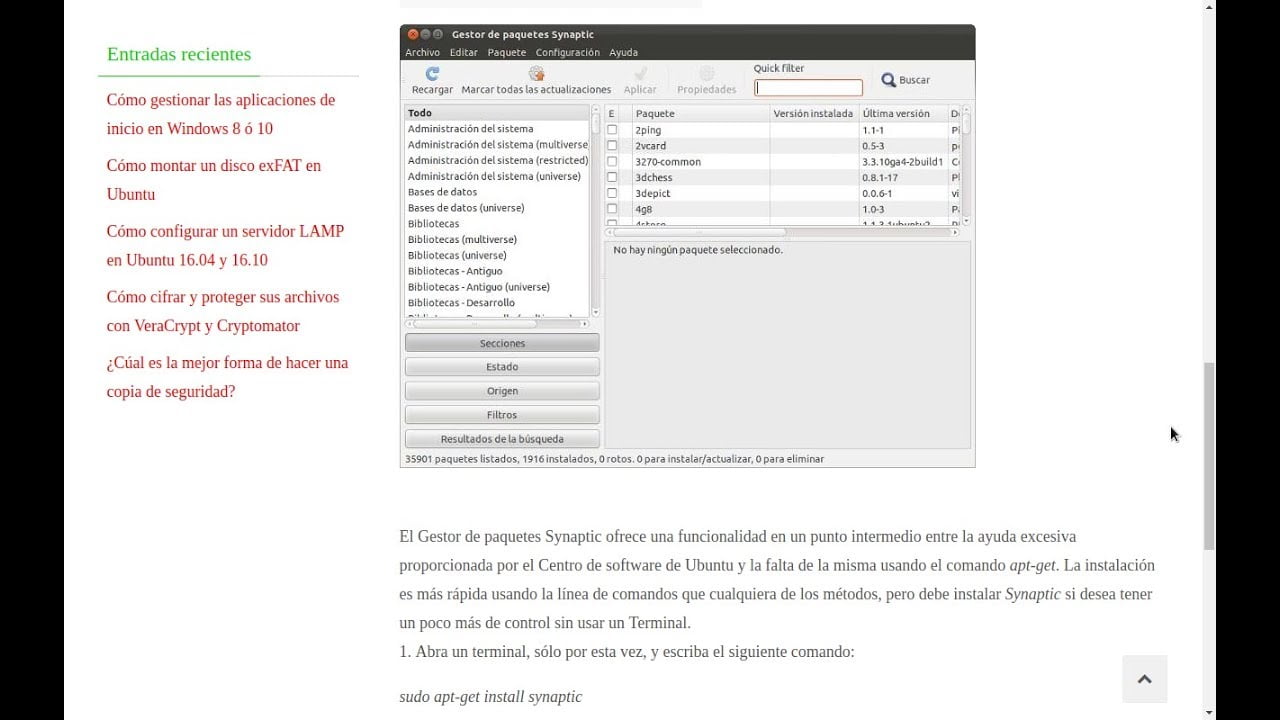
Task: Click the text sudo apt-get install synaptic
Action: [490, 697]
